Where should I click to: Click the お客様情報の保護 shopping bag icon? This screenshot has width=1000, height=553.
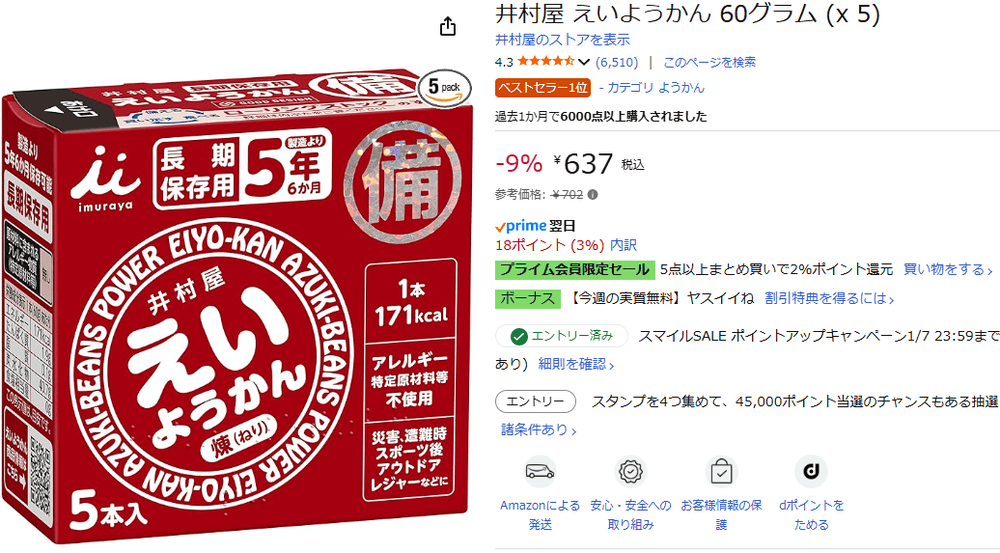[x=721, y=473]
